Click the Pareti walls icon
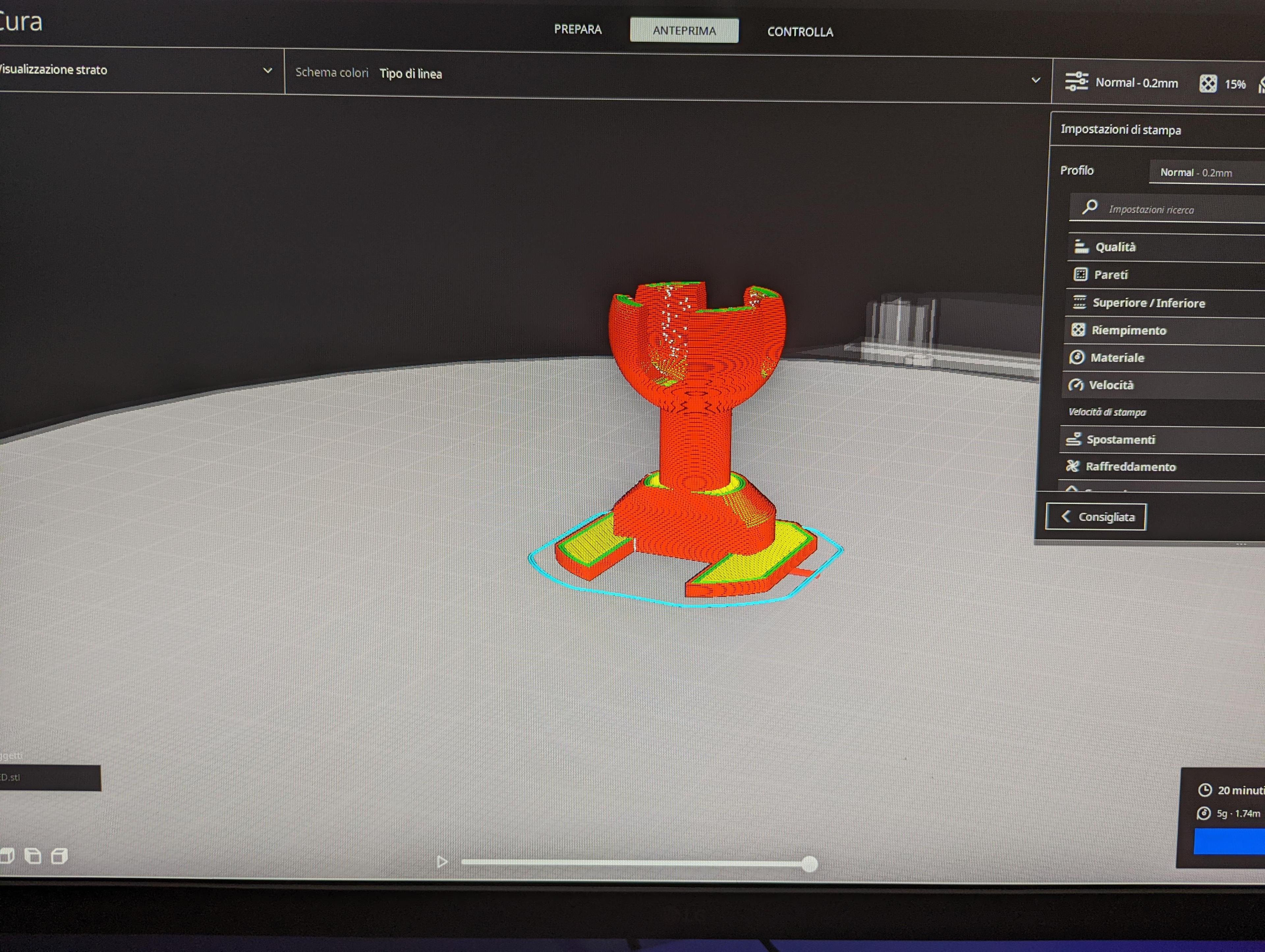 (x=1080, y=274)
